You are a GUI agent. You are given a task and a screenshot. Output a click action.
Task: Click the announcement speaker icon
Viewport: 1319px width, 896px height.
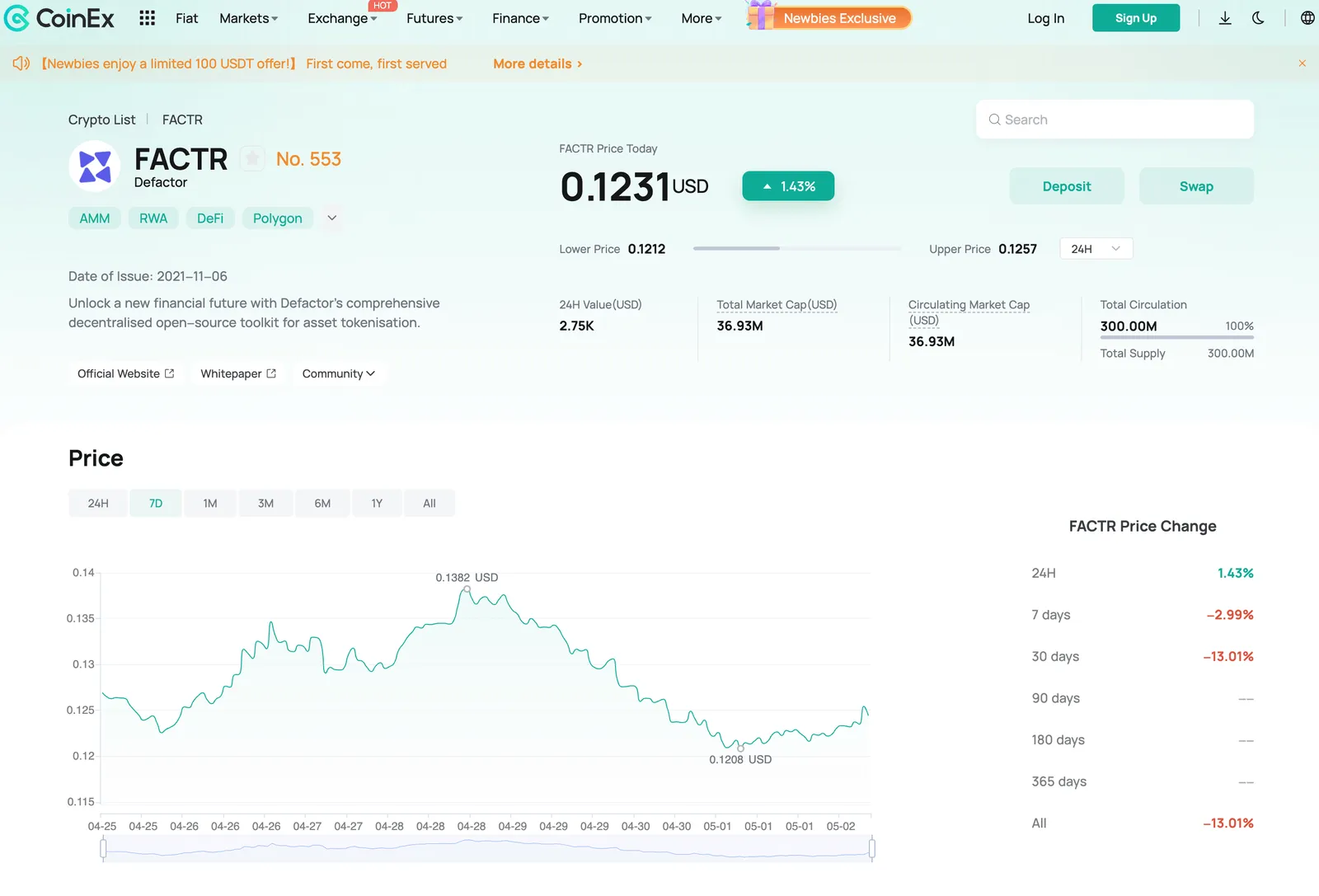point(21,63)
